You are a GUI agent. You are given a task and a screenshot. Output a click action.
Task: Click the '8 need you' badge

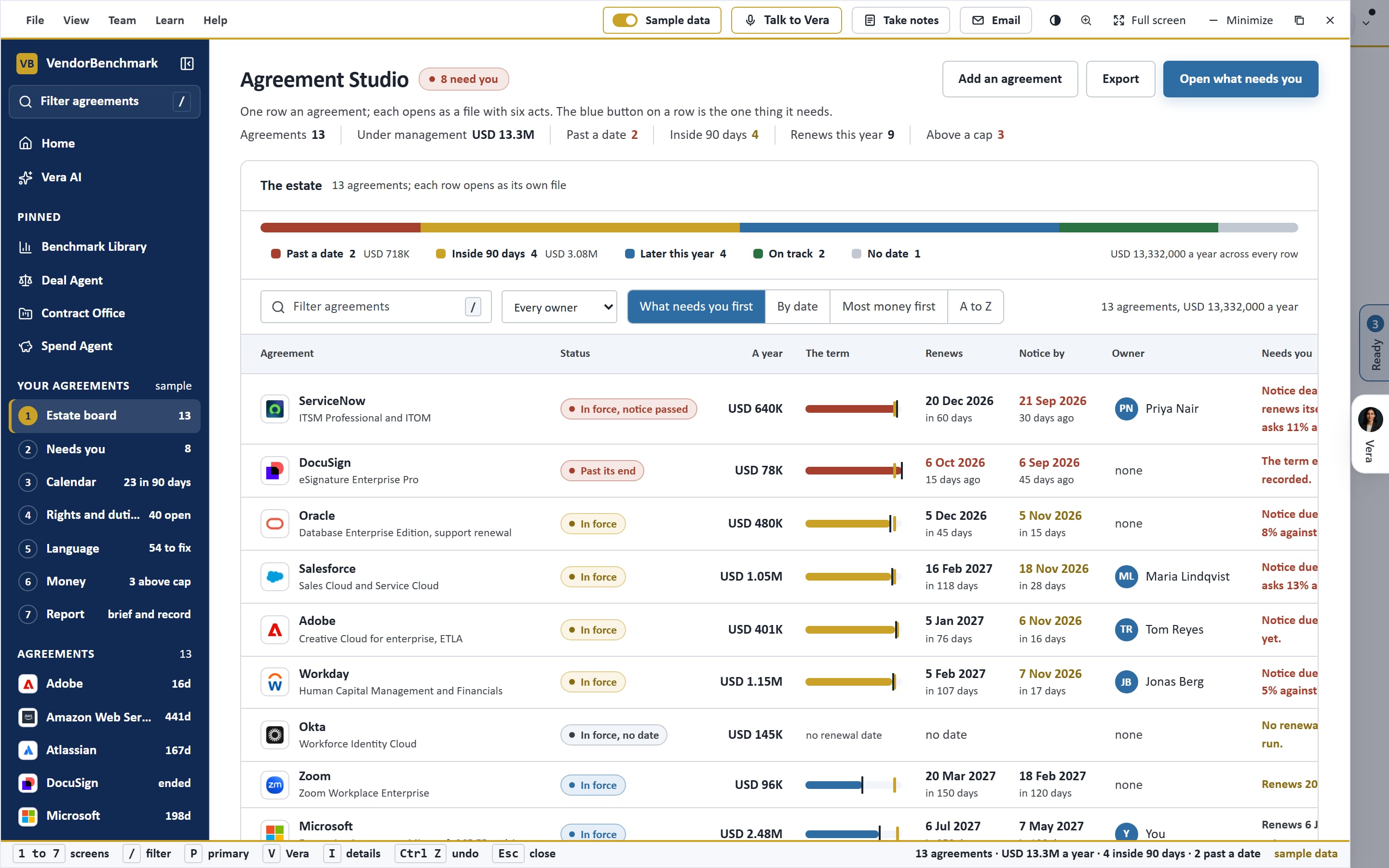[464, 79]
